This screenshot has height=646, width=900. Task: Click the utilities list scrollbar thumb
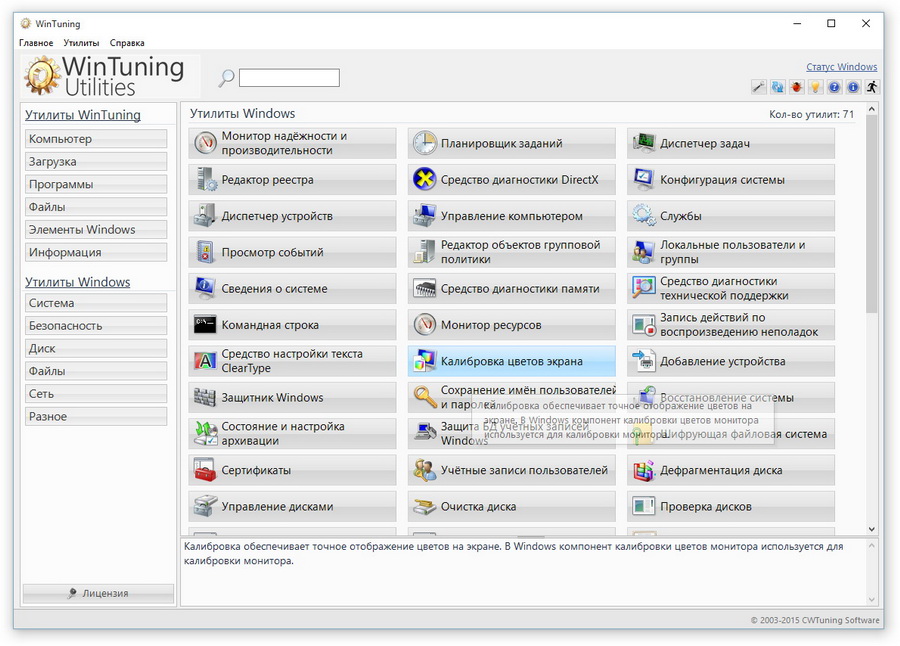(x=872, y=214)
